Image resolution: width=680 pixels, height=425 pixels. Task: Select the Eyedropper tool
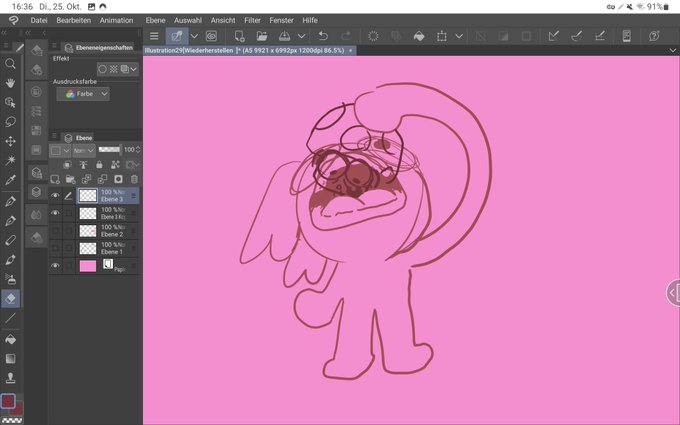(x=10, y=180)
